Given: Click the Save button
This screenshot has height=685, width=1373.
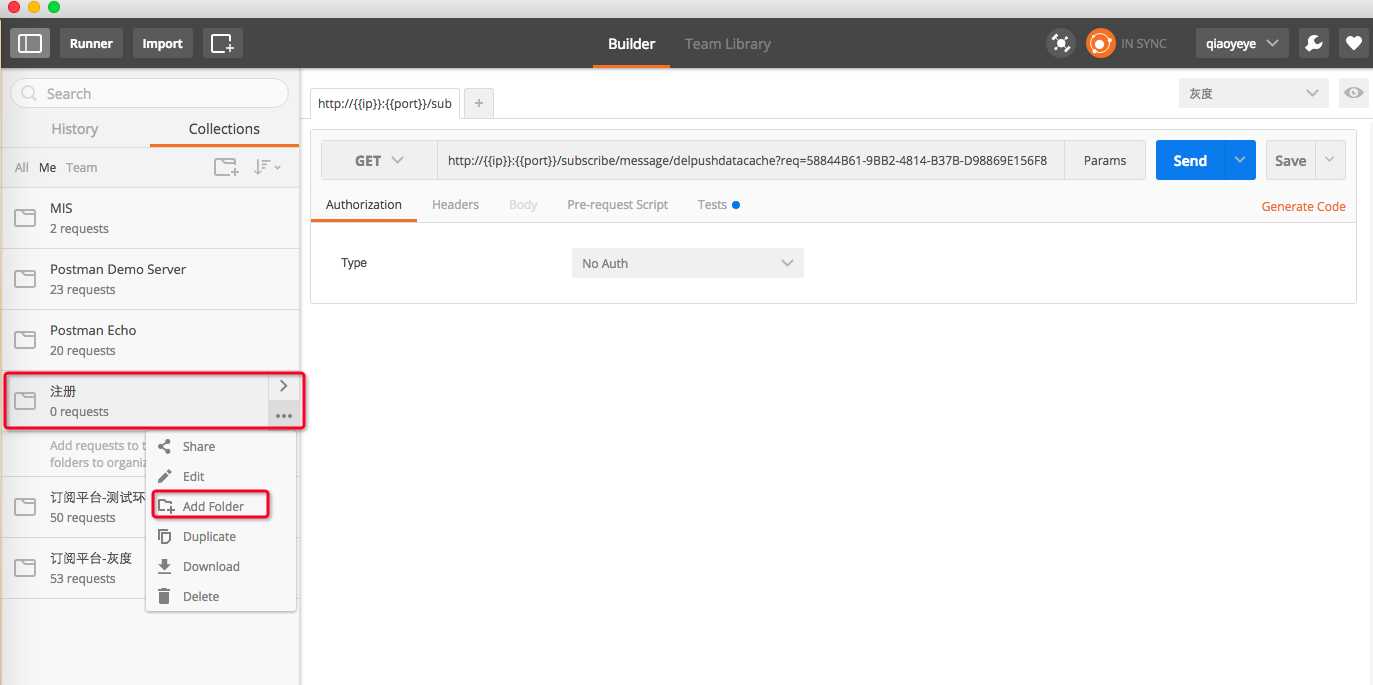Looking at the screenshot, I should (1290, 160).
